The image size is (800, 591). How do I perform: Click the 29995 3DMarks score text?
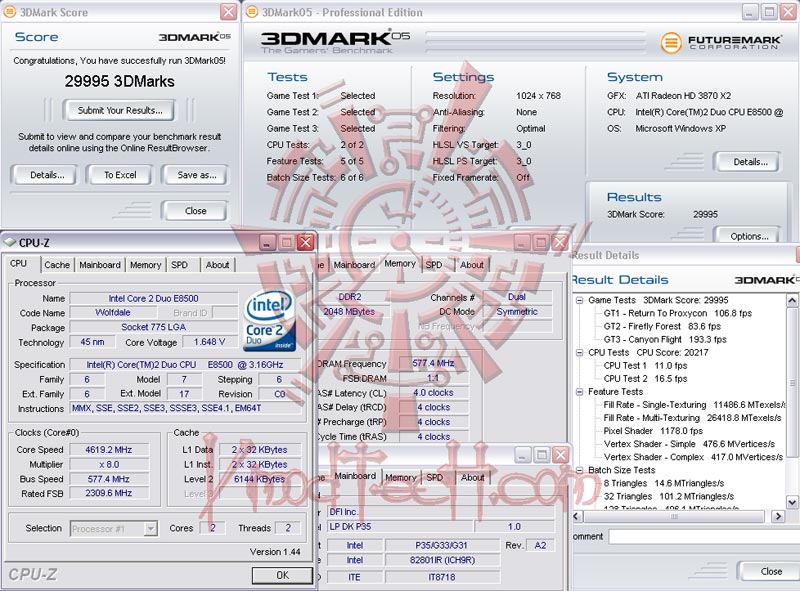click(x=119, y=81)
